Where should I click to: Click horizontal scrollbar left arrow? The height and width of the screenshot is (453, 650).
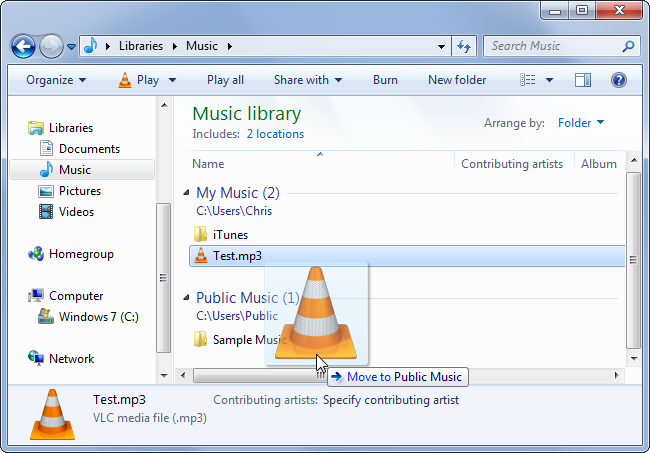183,375
